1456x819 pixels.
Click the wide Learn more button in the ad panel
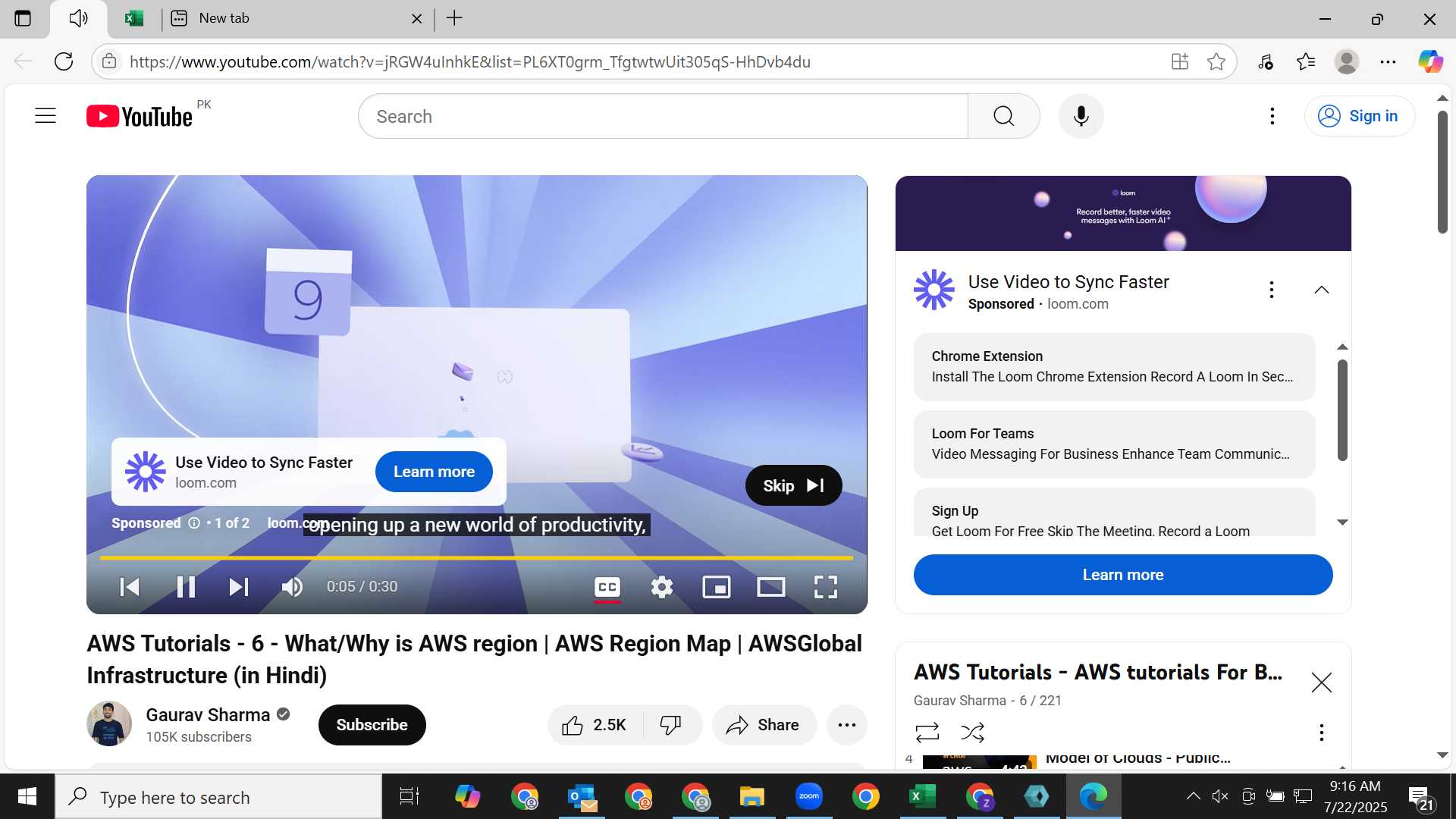[x=1123, y=575]
